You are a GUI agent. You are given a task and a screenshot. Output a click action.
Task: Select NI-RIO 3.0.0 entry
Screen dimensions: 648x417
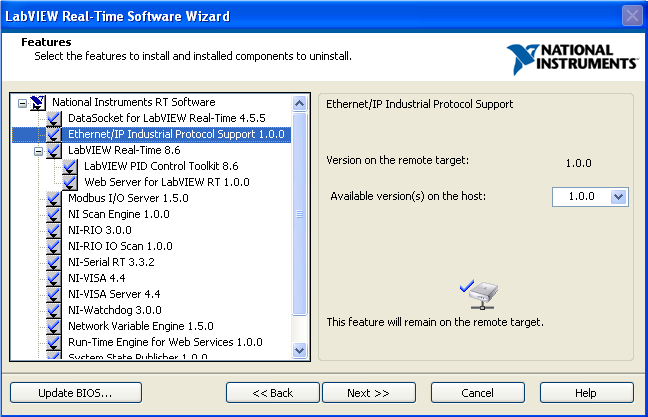[x=100, y=230]
